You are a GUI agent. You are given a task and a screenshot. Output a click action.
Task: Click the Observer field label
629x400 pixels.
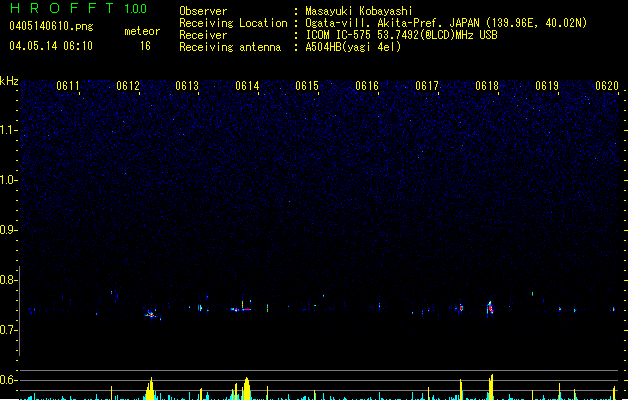203,11
